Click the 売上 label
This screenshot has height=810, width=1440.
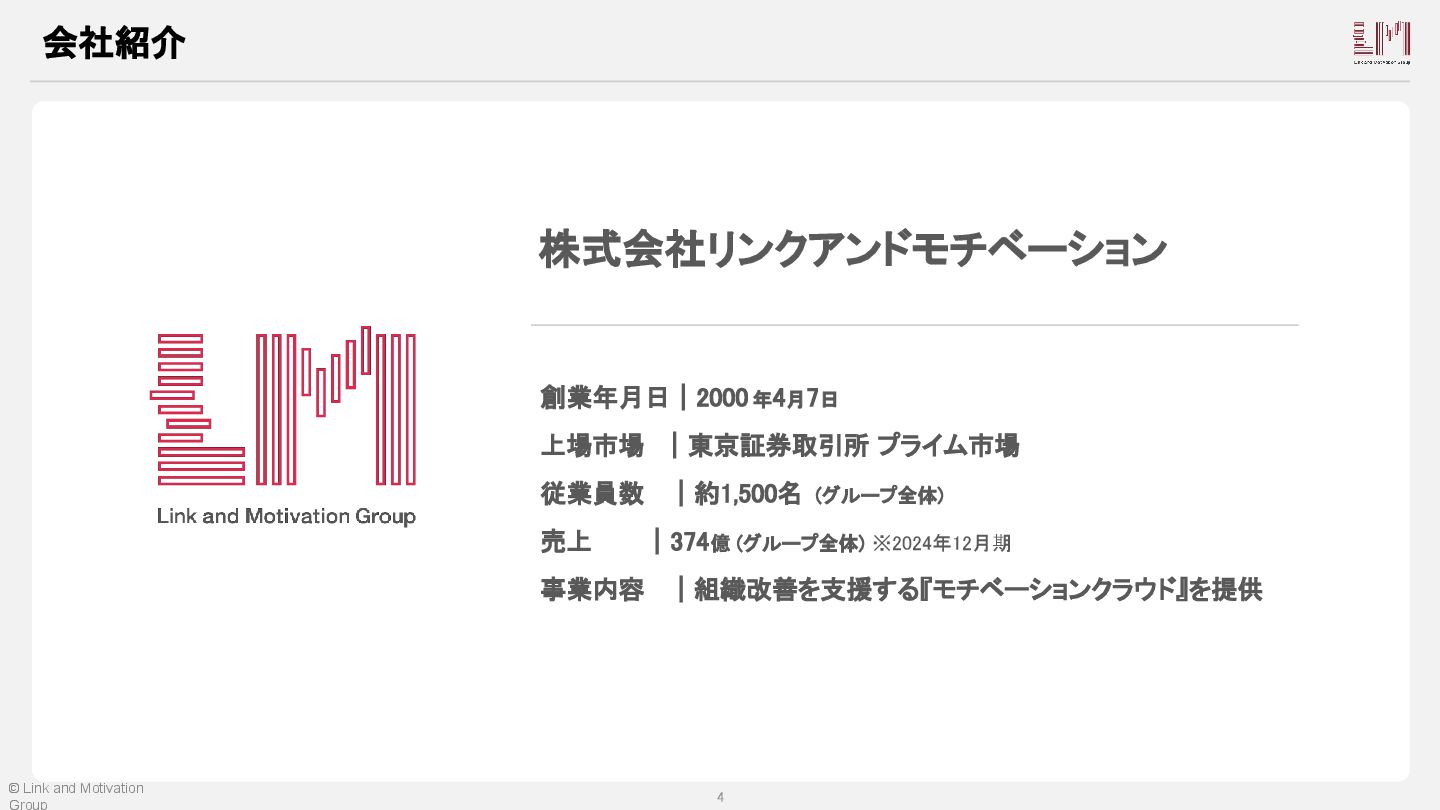coord(566,542)
